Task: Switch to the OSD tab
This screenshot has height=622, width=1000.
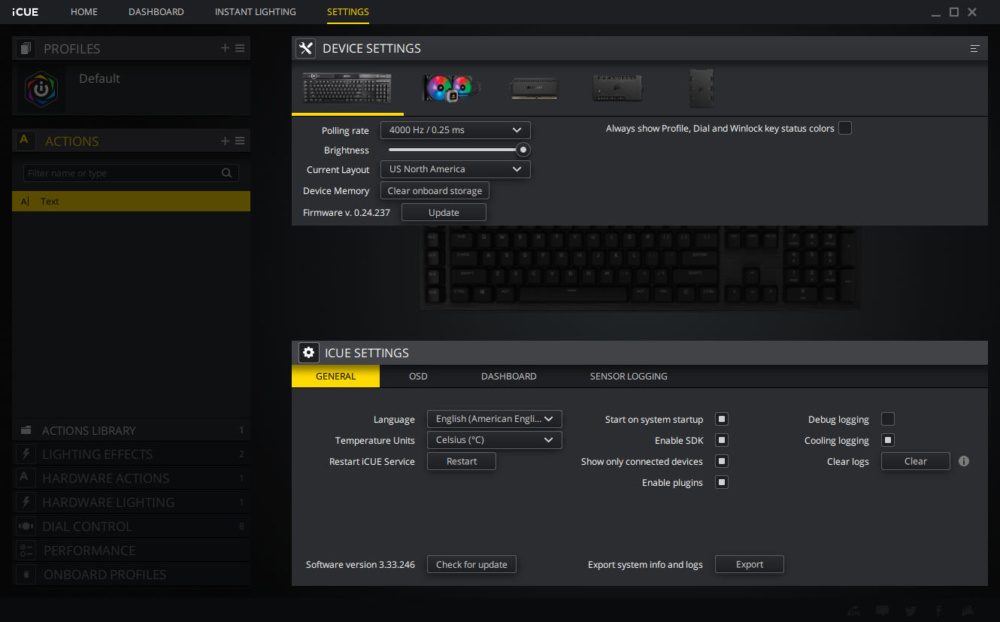Action: (x=418, y=376)
